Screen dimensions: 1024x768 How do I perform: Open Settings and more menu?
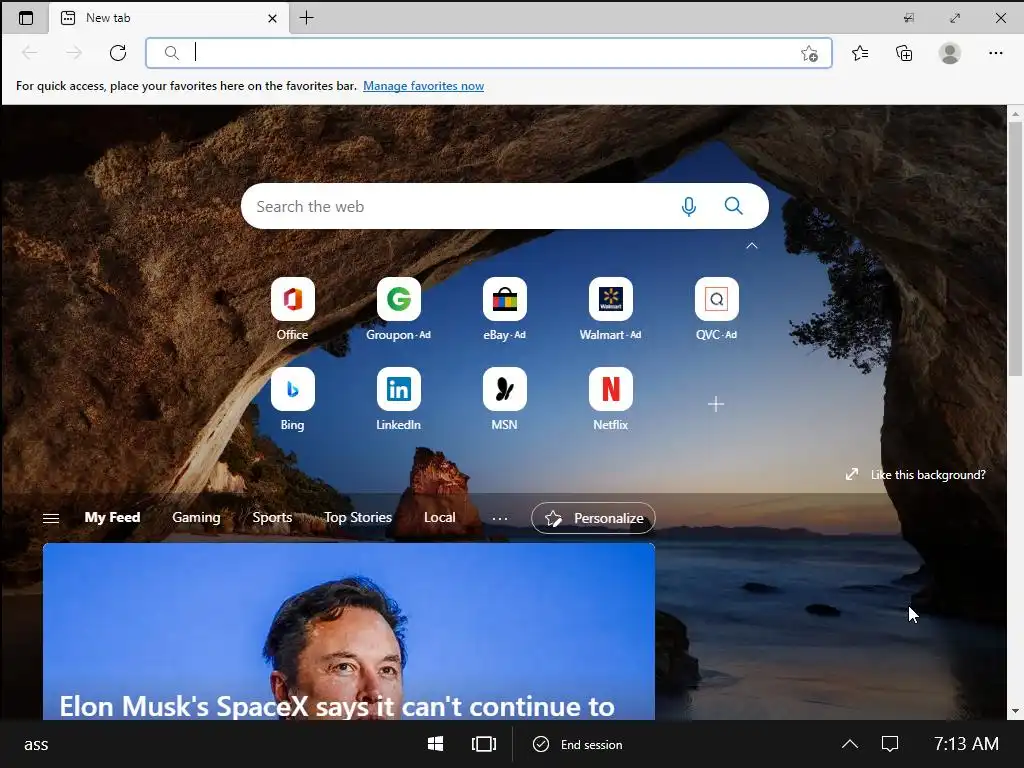[x=995, y=53]
